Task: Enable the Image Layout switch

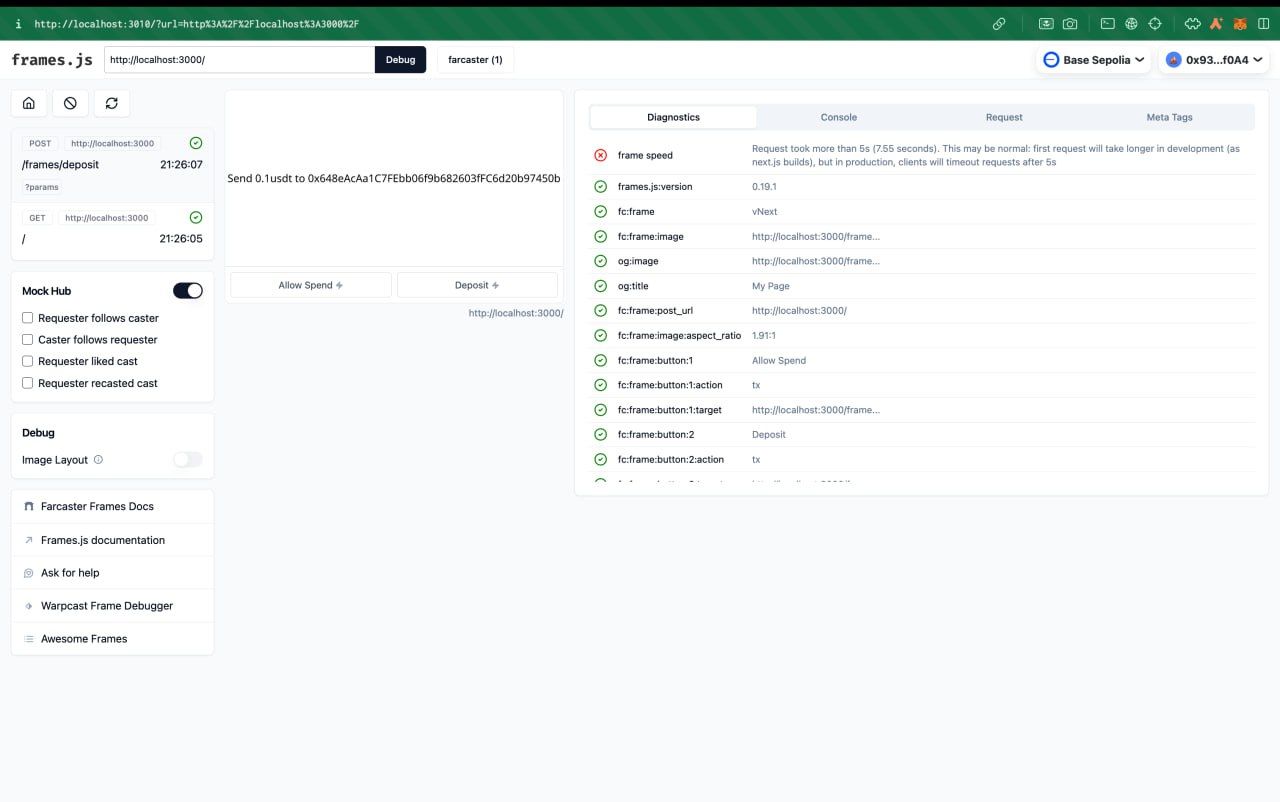Action: point(188,460)
